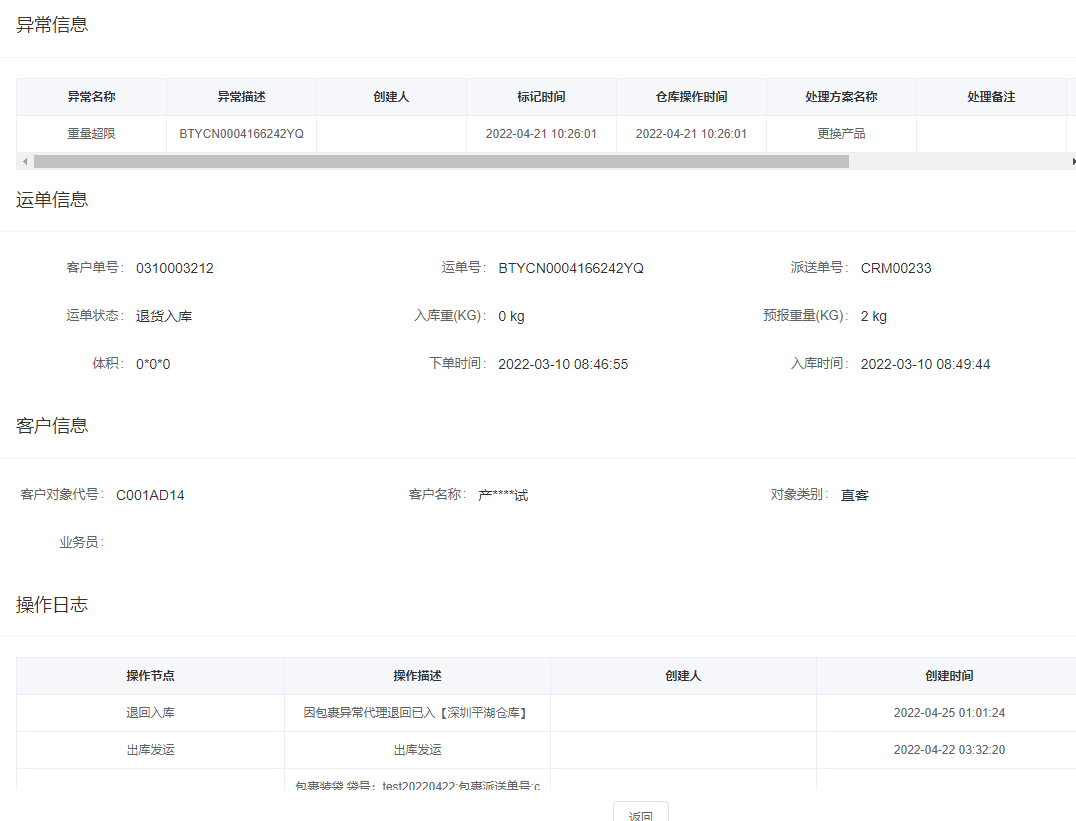Click the 更换产品 cell in the exception row
Viewport: 1076px width, 821px height.
tap(841, 134)
